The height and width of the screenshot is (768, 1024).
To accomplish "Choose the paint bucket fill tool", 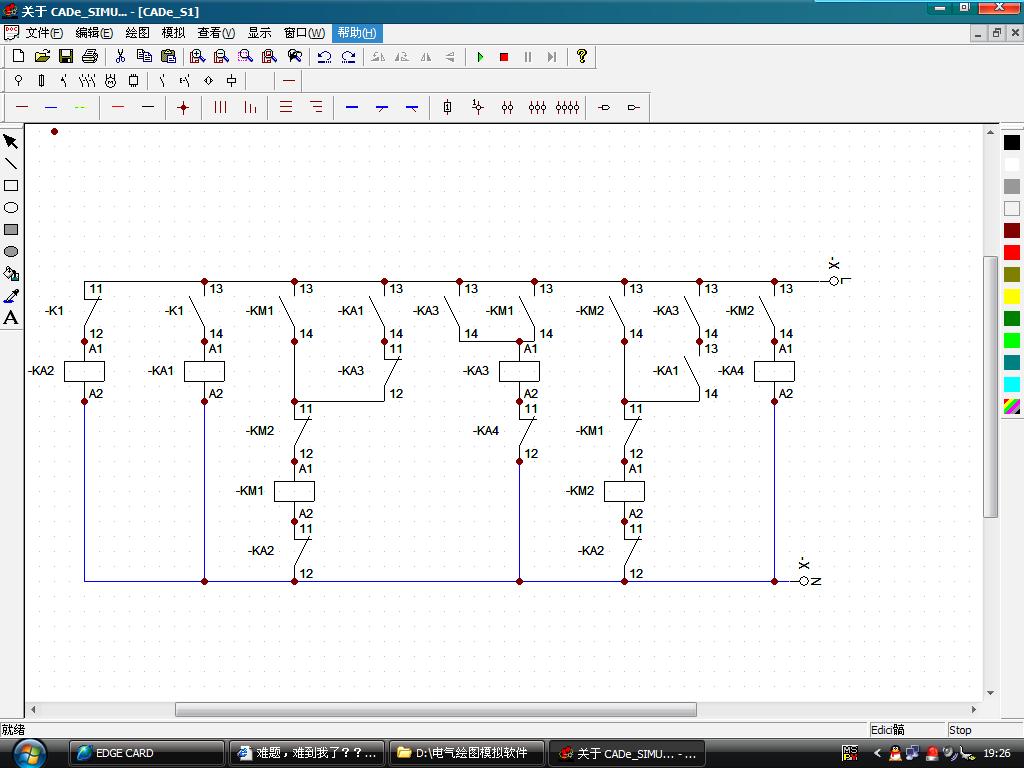I will point(11,274).
